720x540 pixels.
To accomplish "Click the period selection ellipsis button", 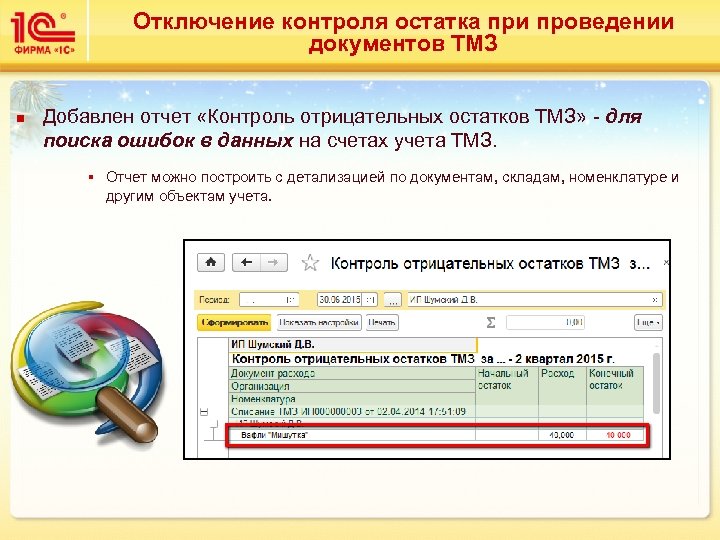I will click(392, 300).
